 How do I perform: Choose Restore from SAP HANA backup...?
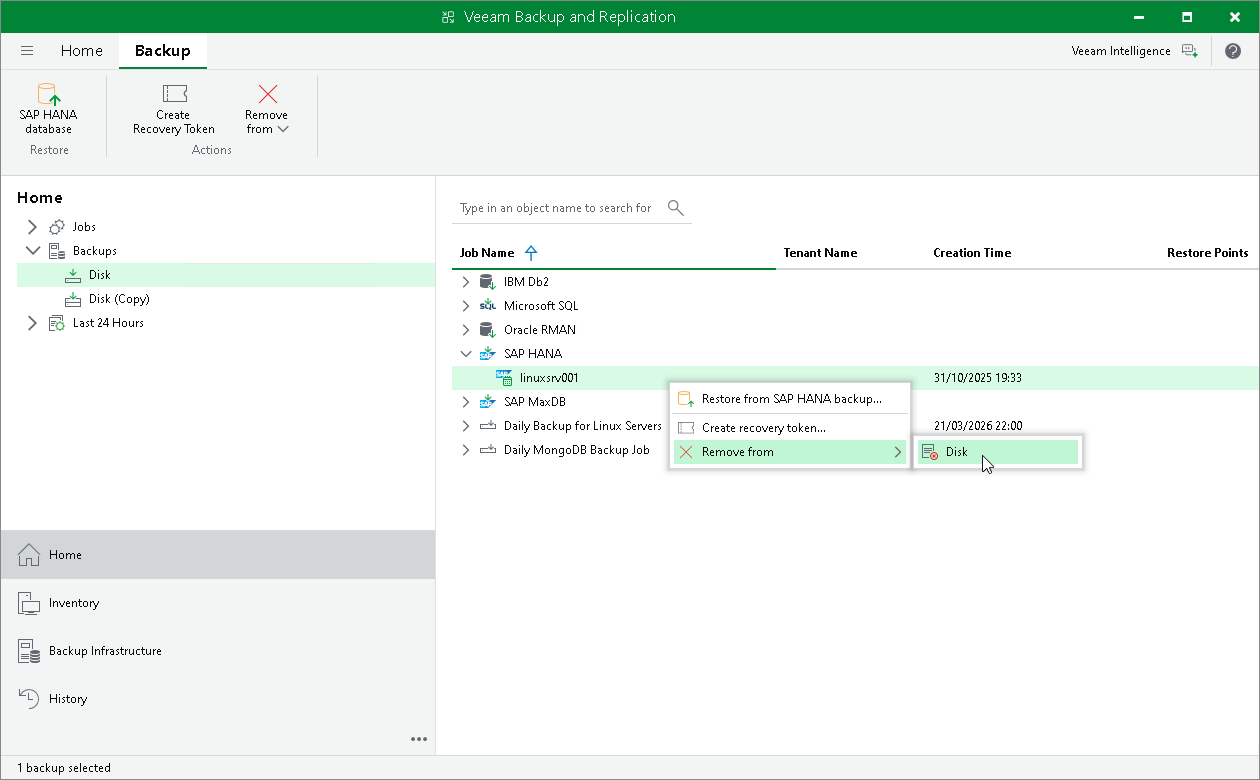tap(790, 399)
